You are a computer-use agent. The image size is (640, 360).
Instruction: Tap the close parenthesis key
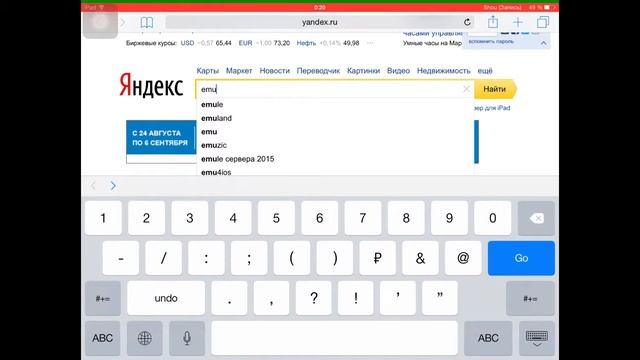click(335, 258)
